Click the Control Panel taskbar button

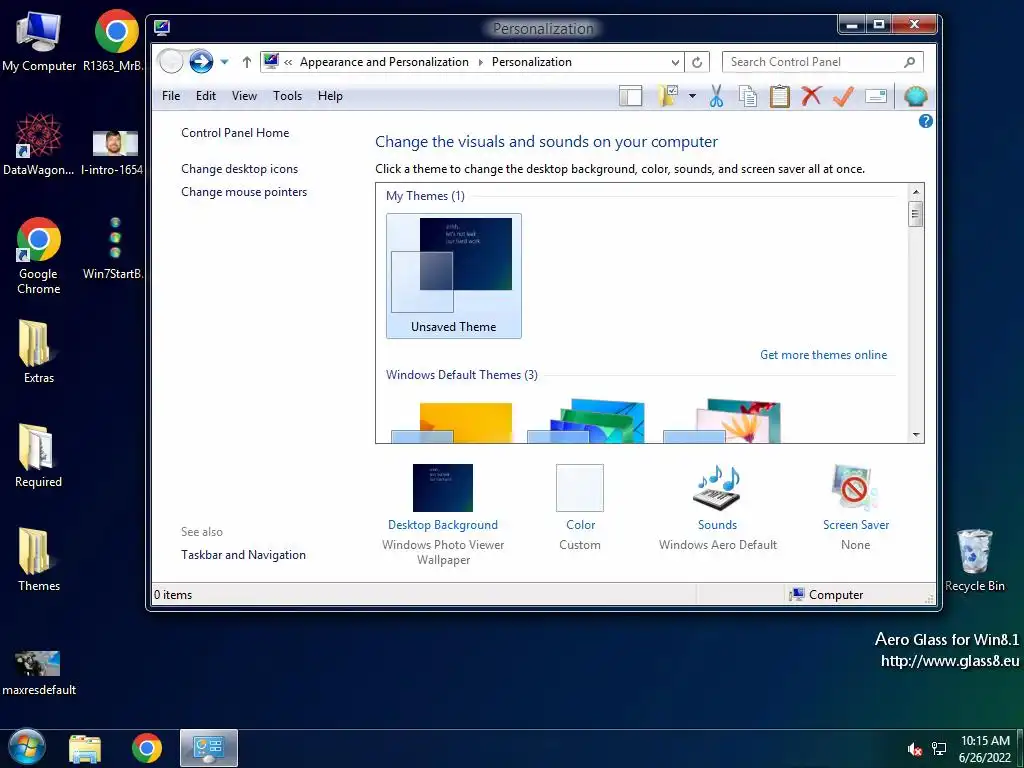point(209,748)
